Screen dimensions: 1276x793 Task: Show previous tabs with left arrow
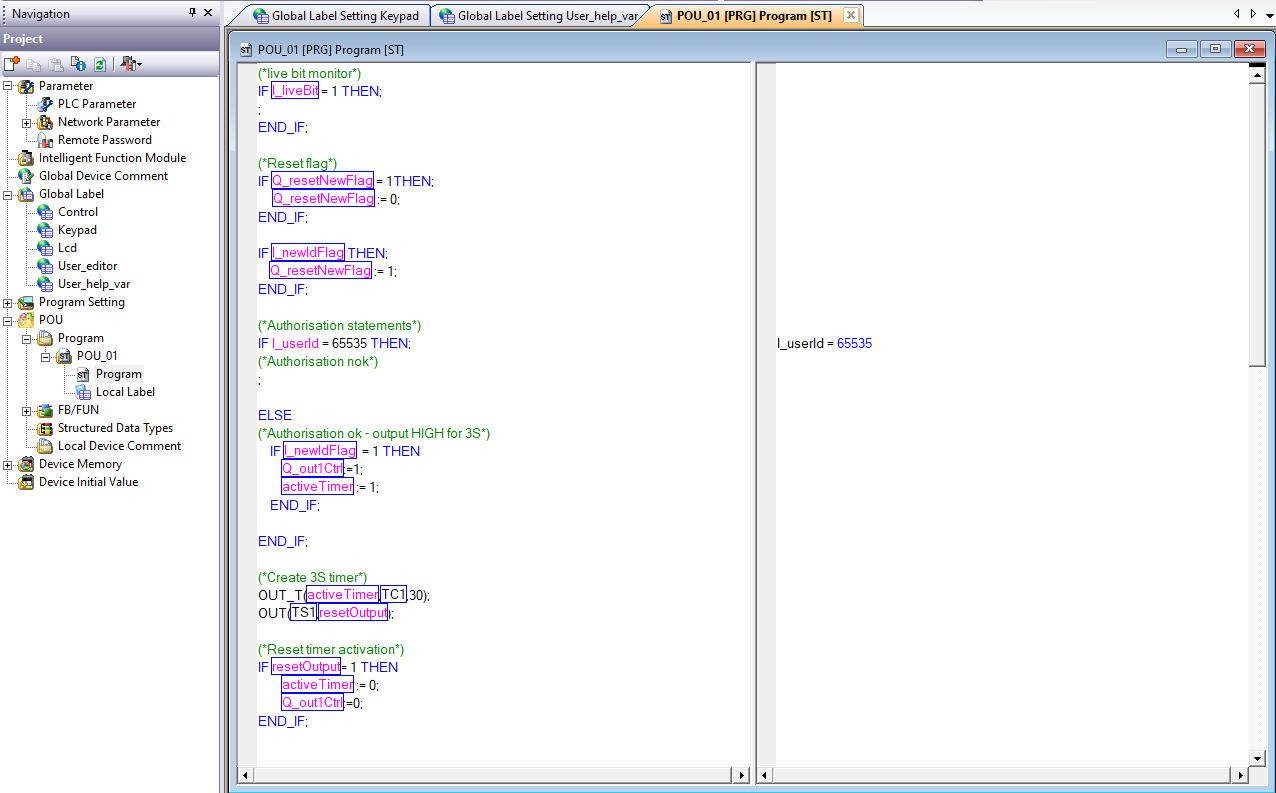tap(1237, 13)
